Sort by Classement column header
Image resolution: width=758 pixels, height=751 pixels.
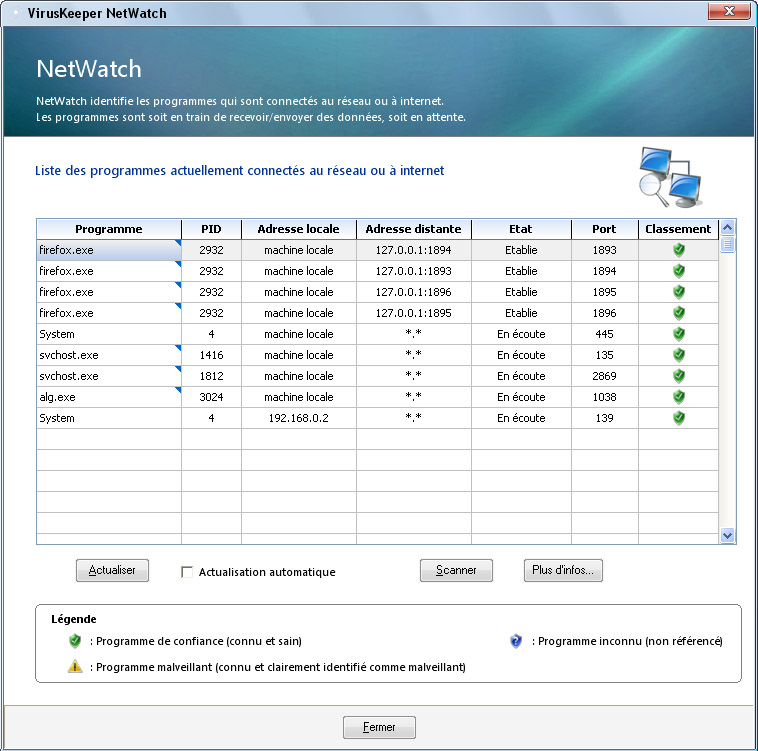pos(678,229)
